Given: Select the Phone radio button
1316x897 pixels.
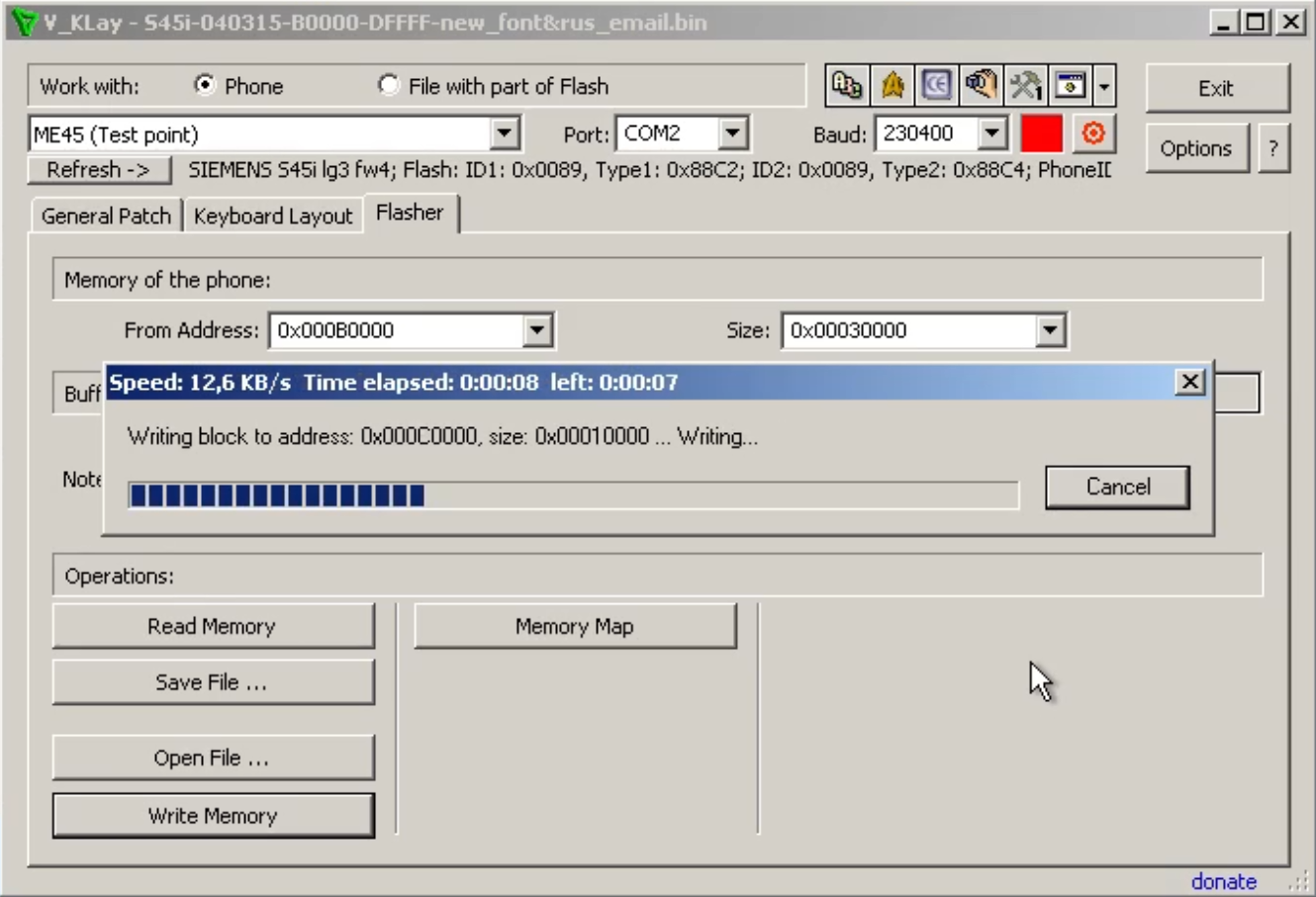Looking at the screenshot, I should (x=205, y=86).
